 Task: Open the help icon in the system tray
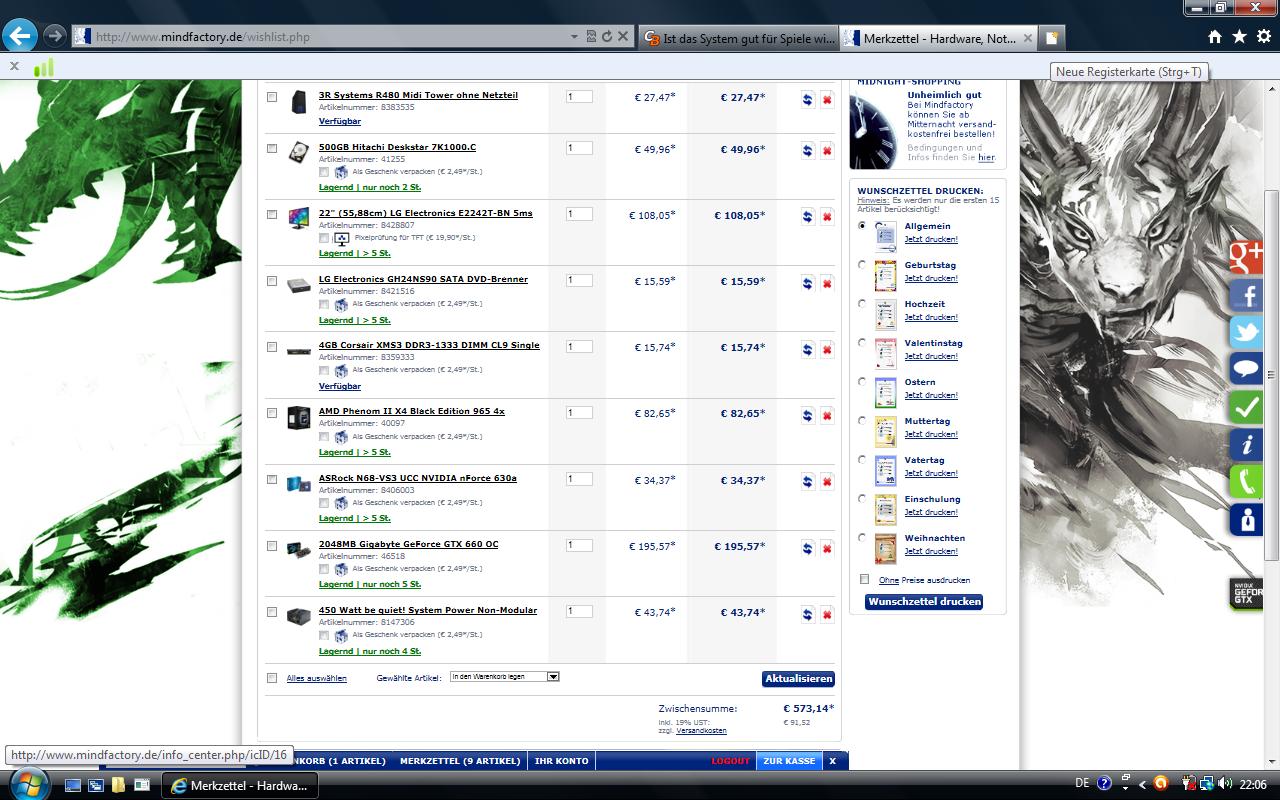(1104, 784)
